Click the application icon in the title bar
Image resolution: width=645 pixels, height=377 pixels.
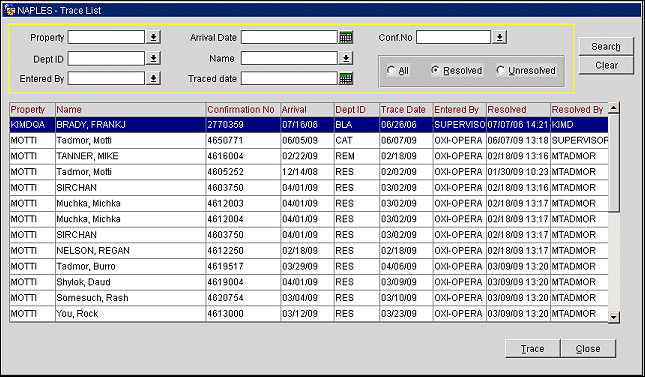coord(9,10)
